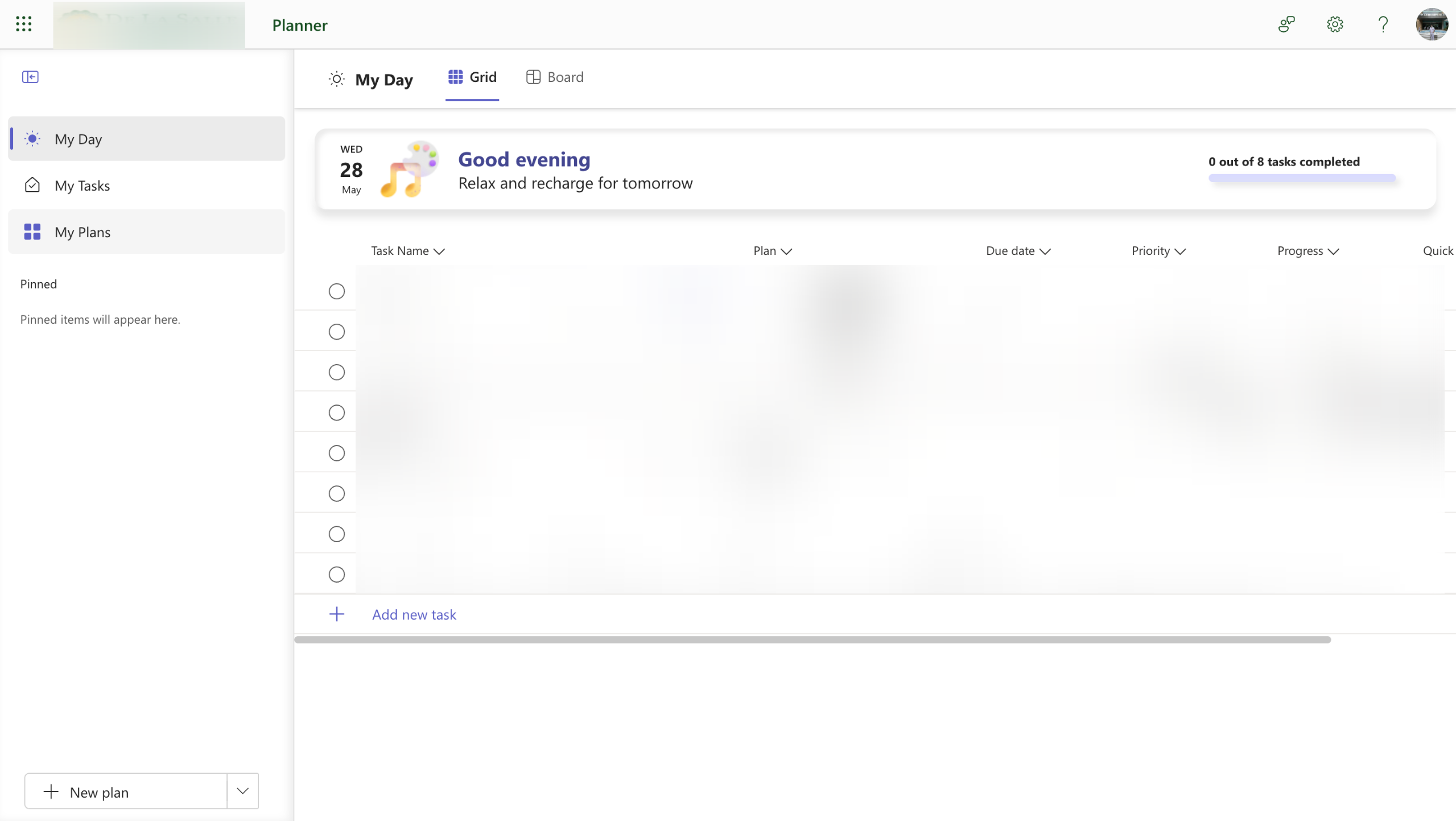Click the tasks completed progress bar
The image size is (1456, 821).
1302,178
